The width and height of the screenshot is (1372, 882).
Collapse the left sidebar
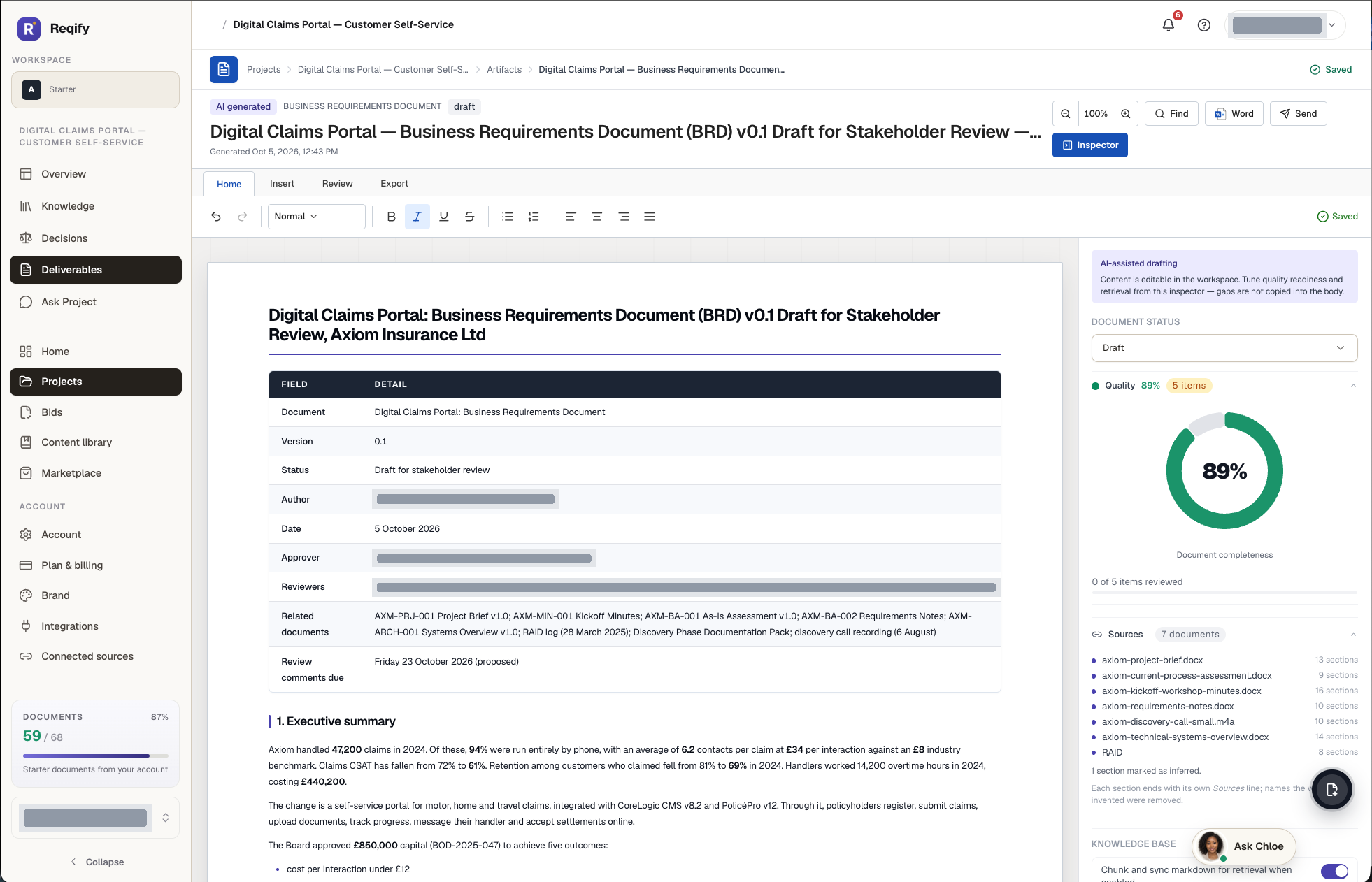click(x=97, y=862)
